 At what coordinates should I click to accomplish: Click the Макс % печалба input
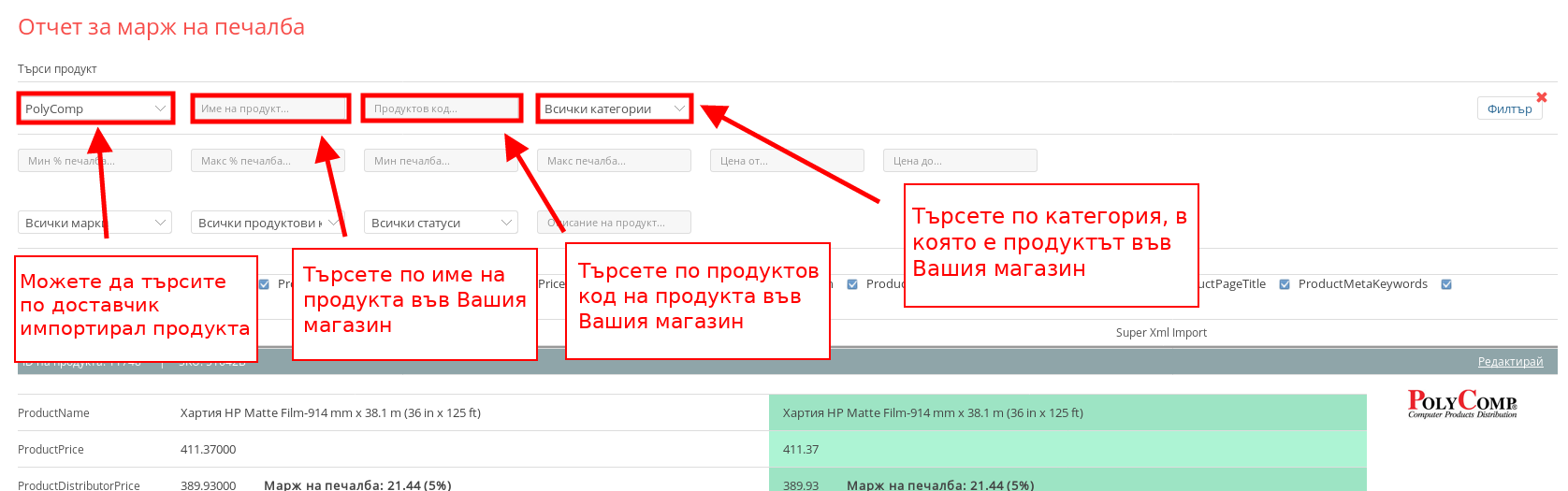coord(268,161)
